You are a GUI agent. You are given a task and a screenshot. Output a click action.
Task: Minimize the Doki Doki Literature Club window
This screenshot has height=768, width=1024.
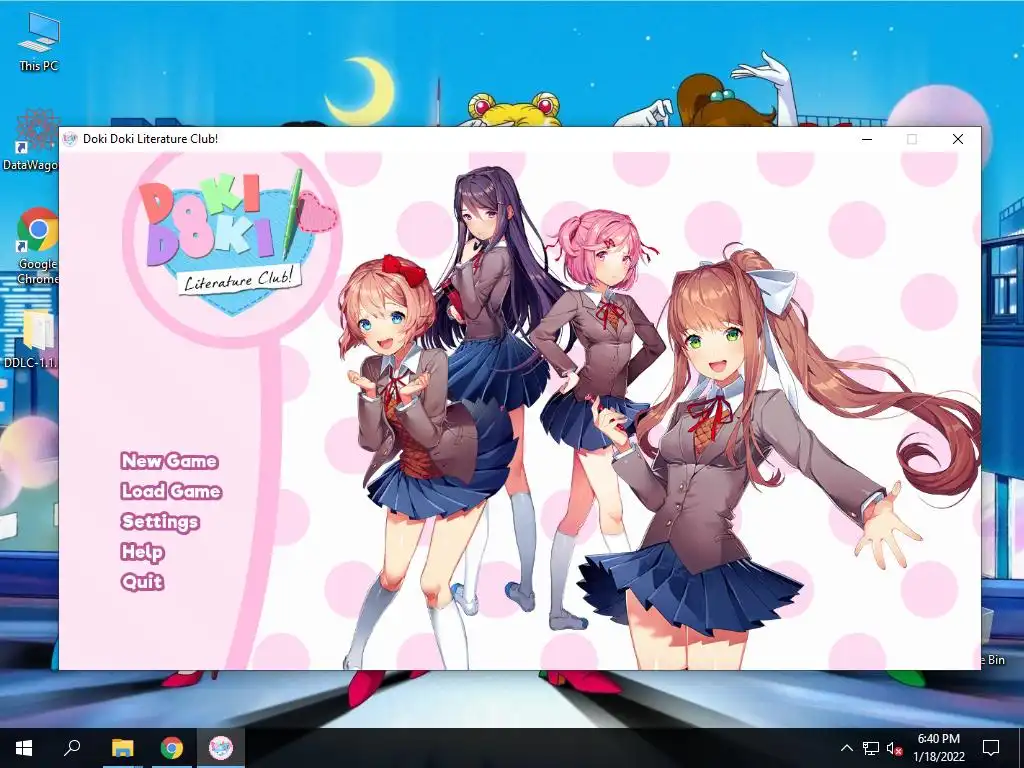(867, 139)
